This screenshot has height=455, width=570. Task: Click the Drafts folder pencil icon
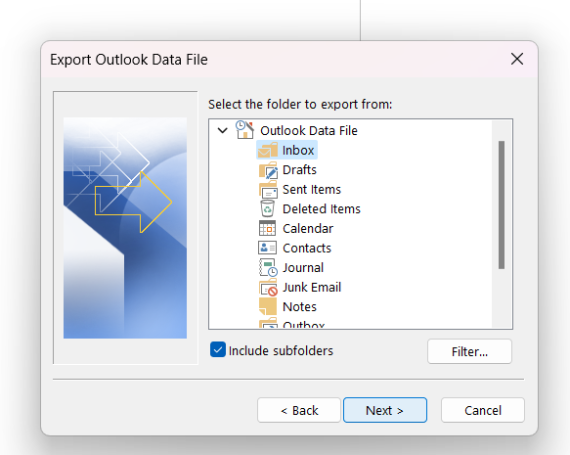268,170
